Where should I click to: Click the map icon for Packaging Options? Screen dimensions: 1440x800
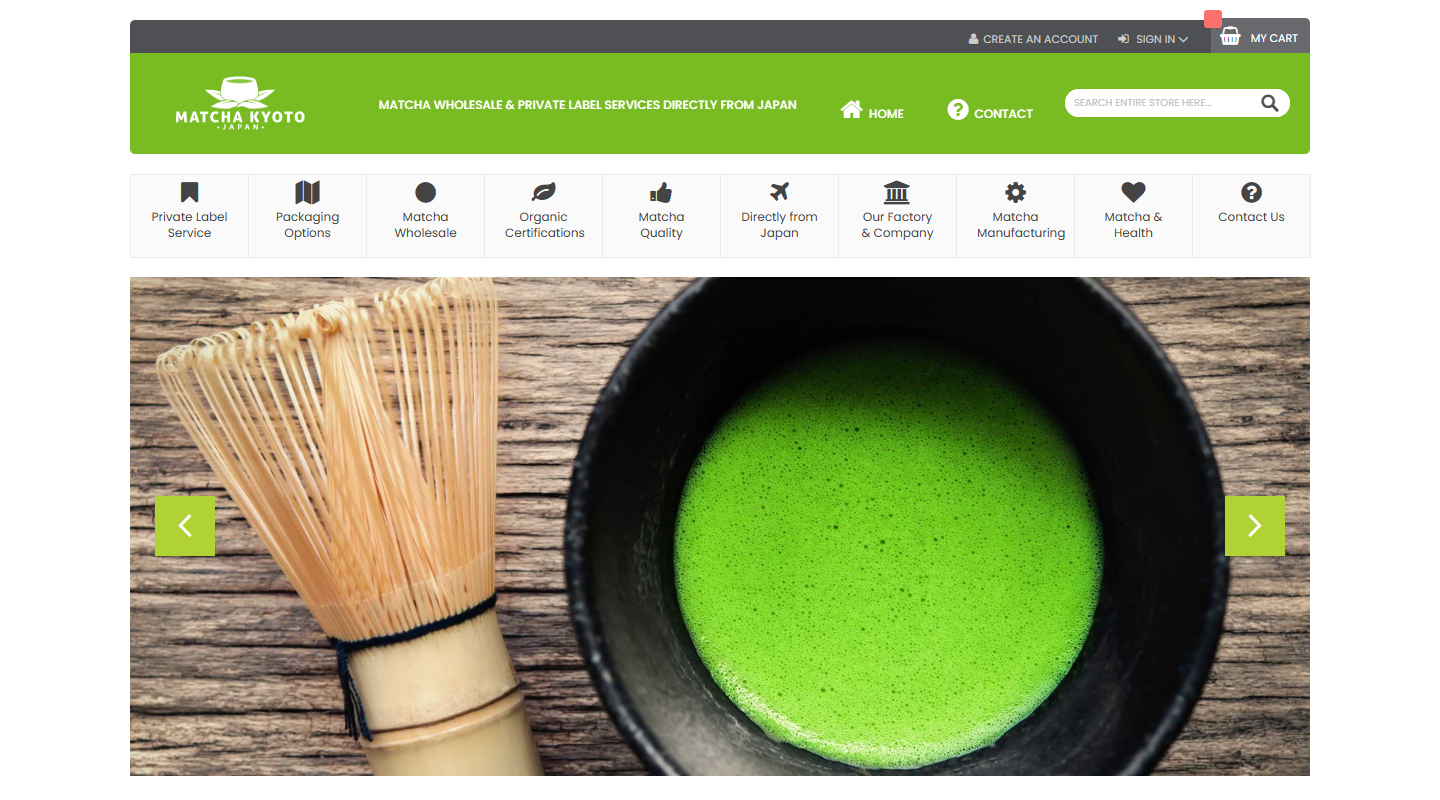pos(307,192)
